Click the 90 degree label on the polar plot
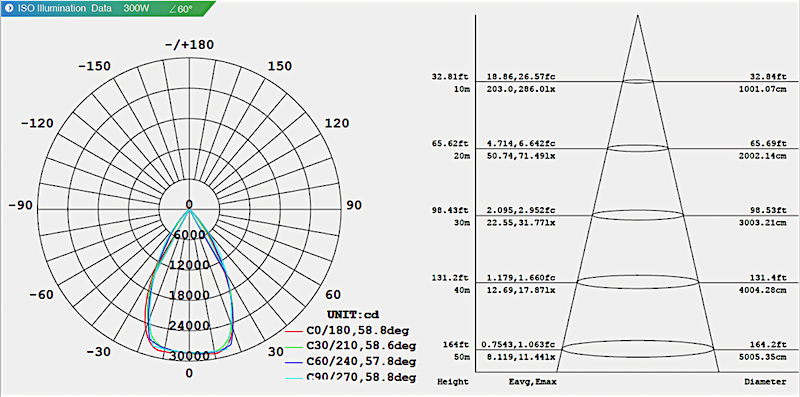 coord(354,206)
